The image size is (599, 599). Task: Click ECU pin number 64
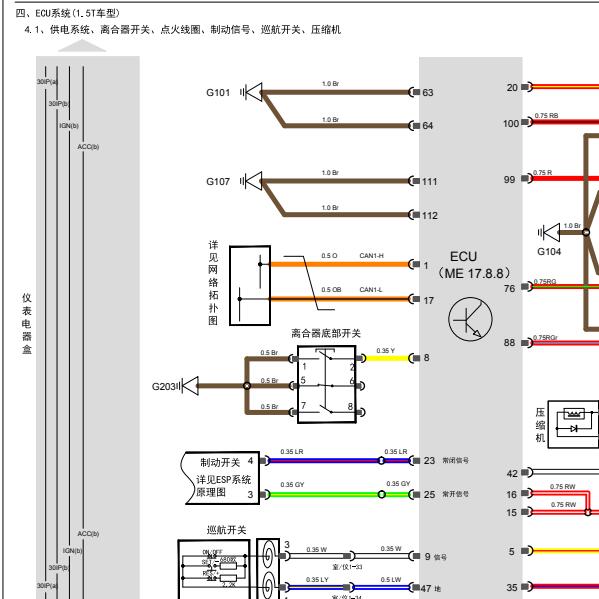pyautogui.click(x=428, y=126)
